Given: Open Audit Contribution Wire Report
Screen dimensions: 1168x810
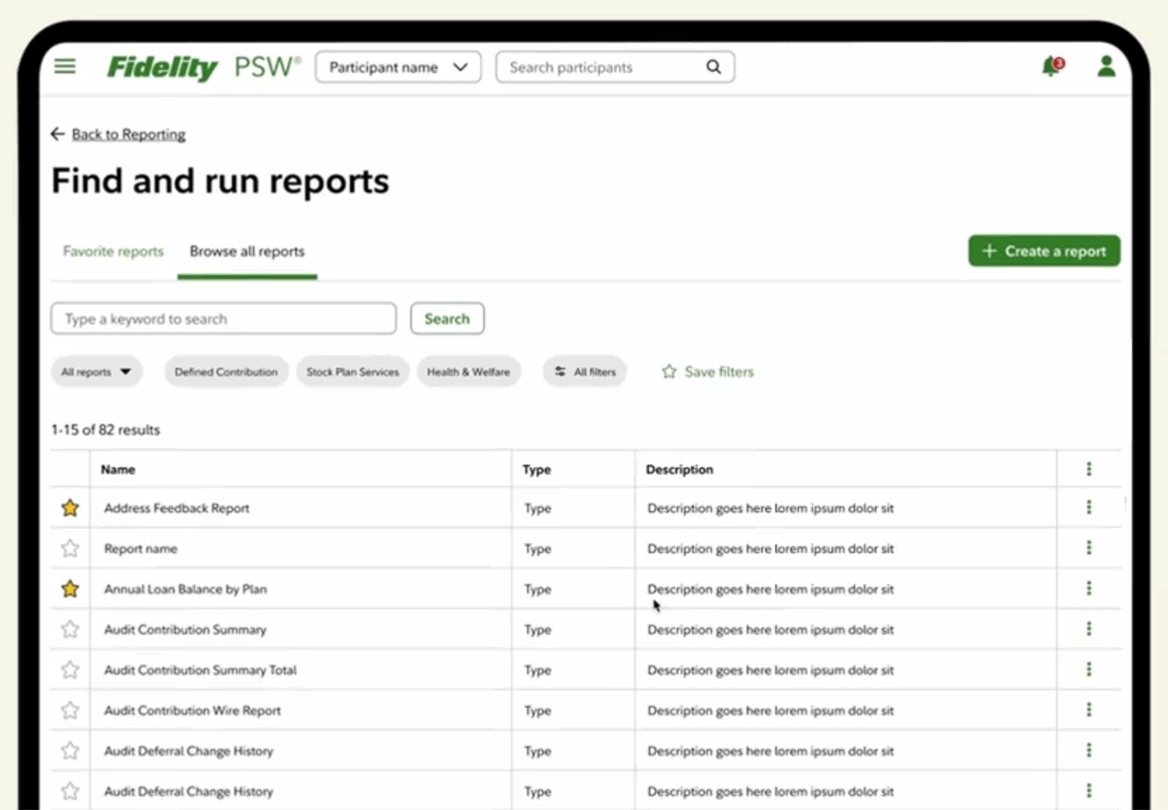Looking at the screenshot, I should (192, 710).
